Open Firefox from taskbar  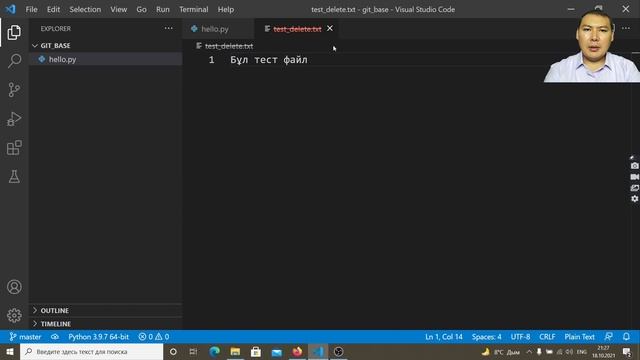point(297,351)
